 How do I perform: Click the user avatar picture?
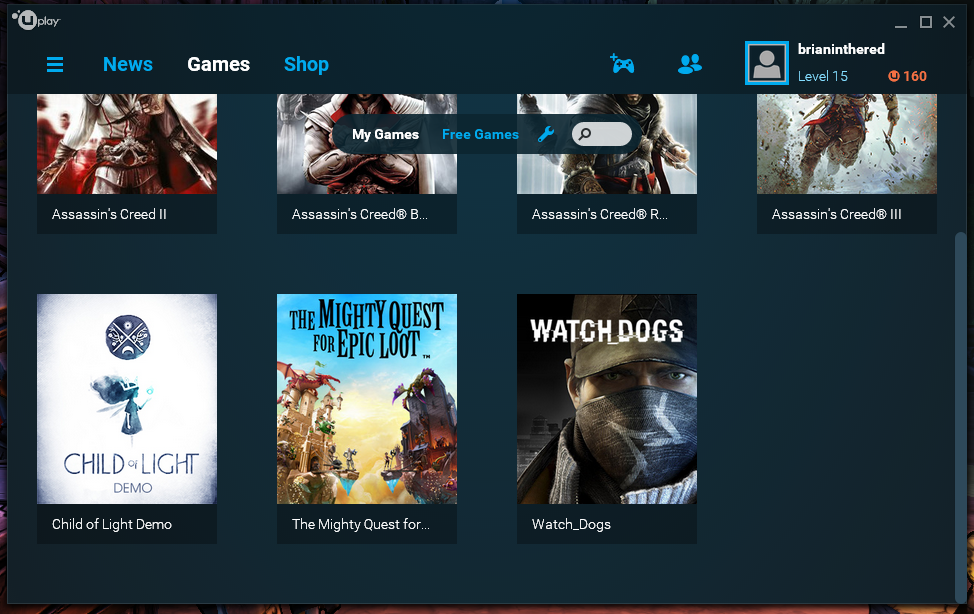pyautogui.click(x=767, y=63)
